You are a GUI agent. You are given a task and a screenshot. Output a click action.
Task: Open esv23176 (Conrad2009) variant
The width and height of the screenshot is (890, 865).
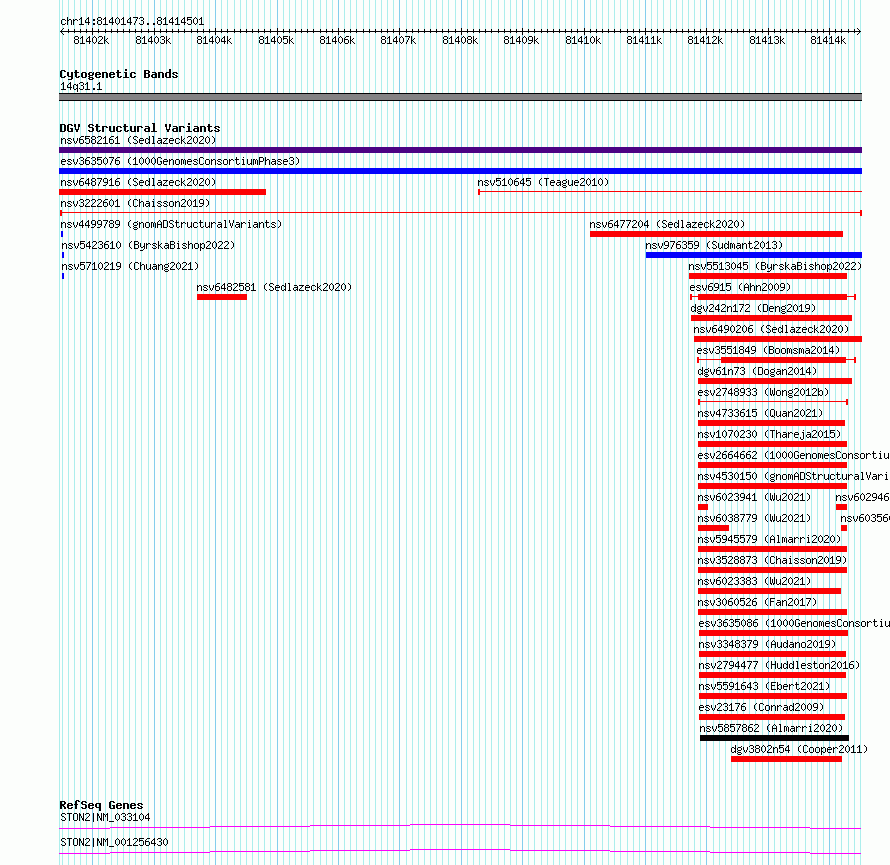click(x=761, y=707)
